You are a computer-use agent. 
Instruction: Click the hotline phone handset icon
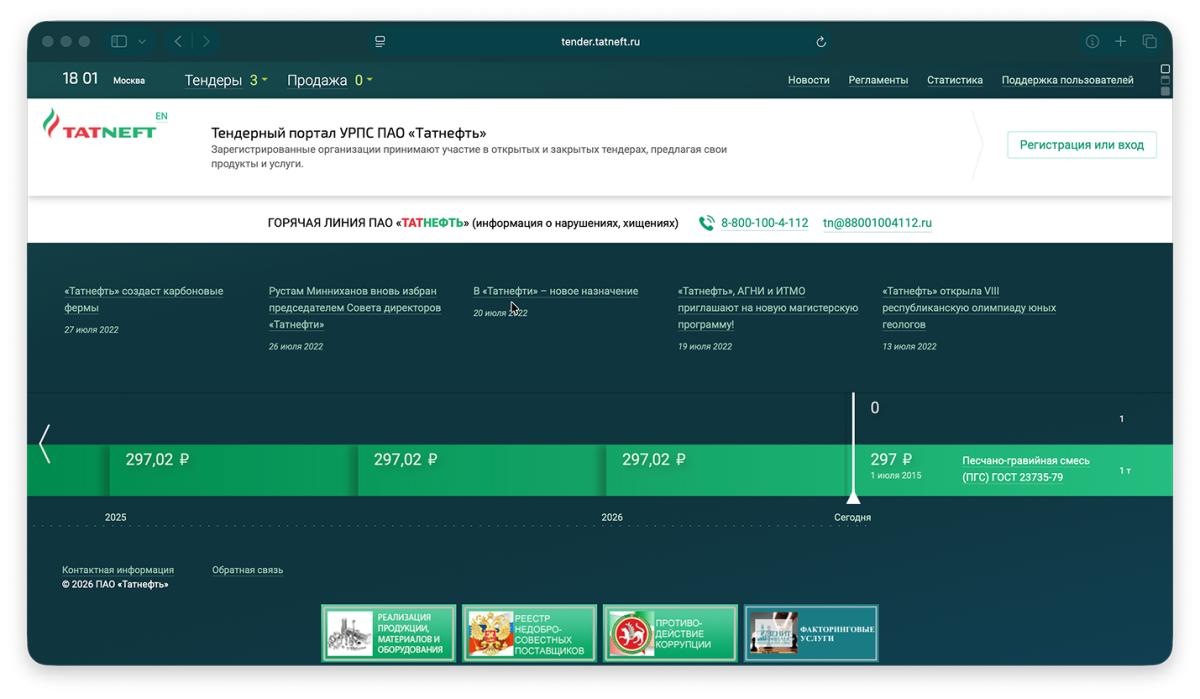point(706,223)
